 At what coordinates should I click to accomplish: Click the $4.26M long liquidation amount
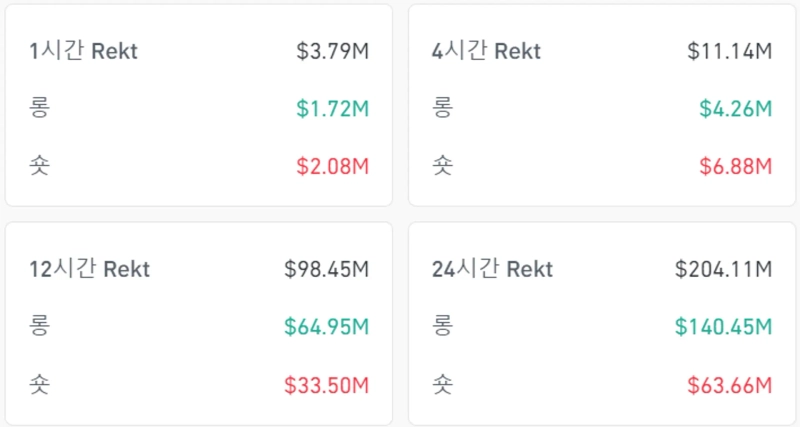click(x=735, y=108)
